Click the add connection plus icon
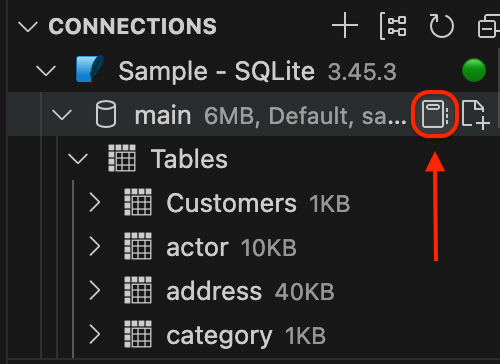Image resolution: width=500 pixels, height=364 pixels. click(345, 26)
